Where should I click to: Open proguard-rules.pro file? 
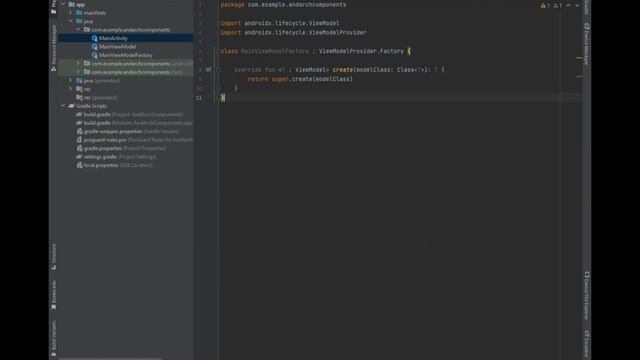coord(135,140)
